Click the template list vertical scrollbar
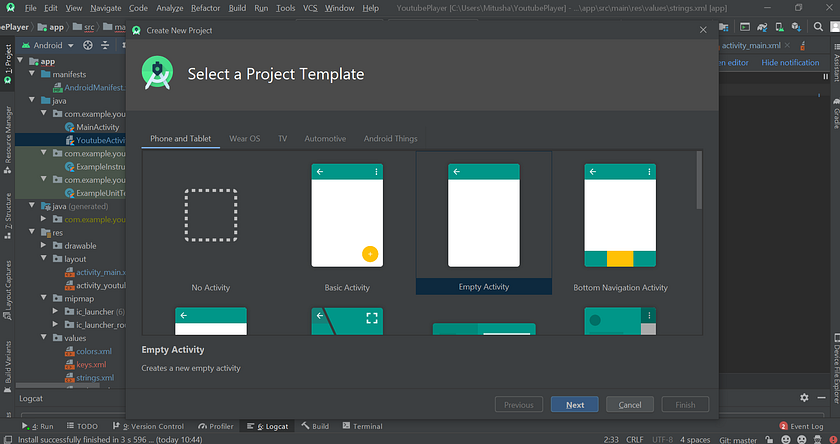 click(699, 180)
